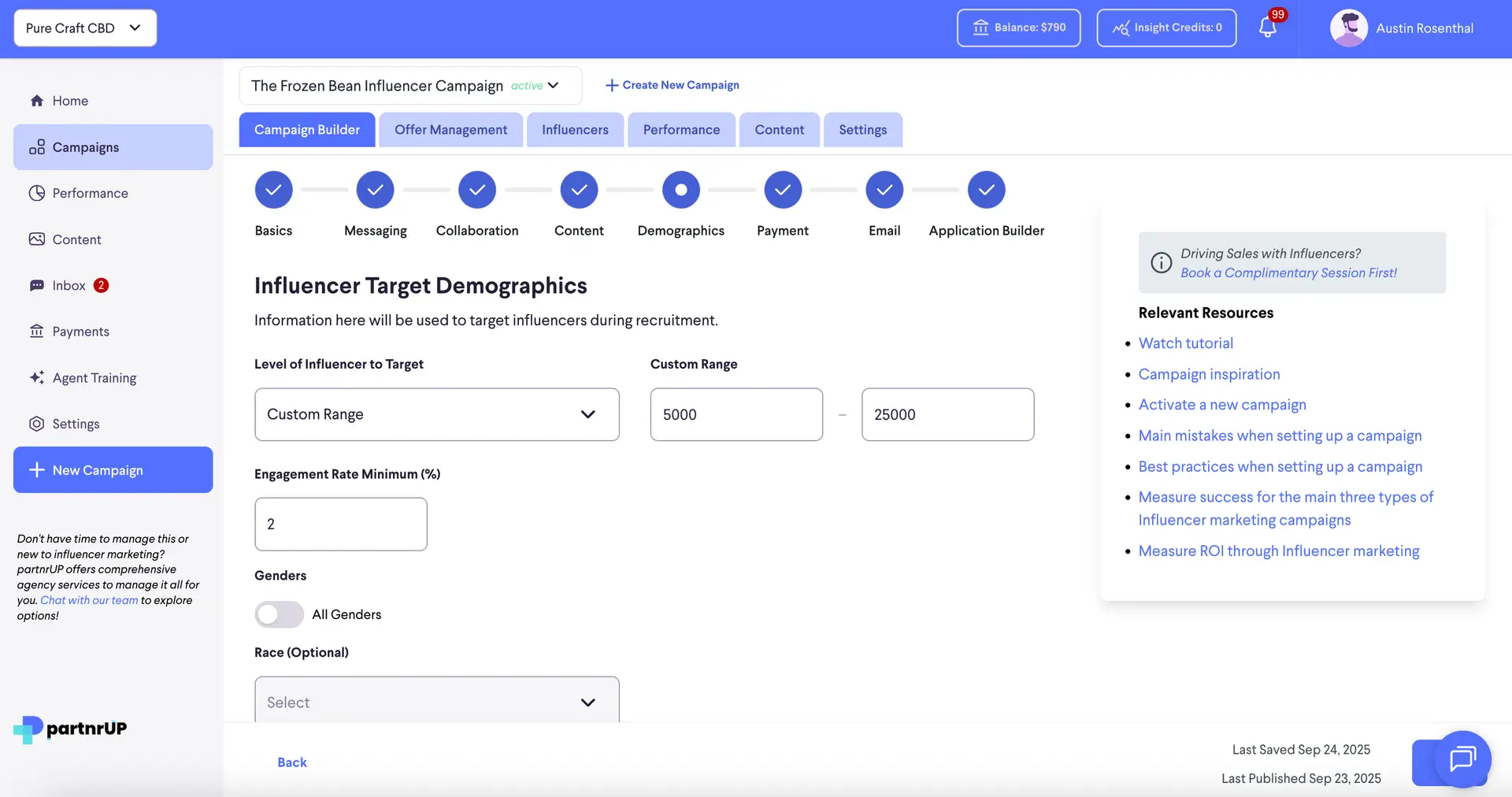1512x797 pixels.
Task: Edit the Engagement Rate Minimum field
Action: pyautogui.click(x=340, y=524)
